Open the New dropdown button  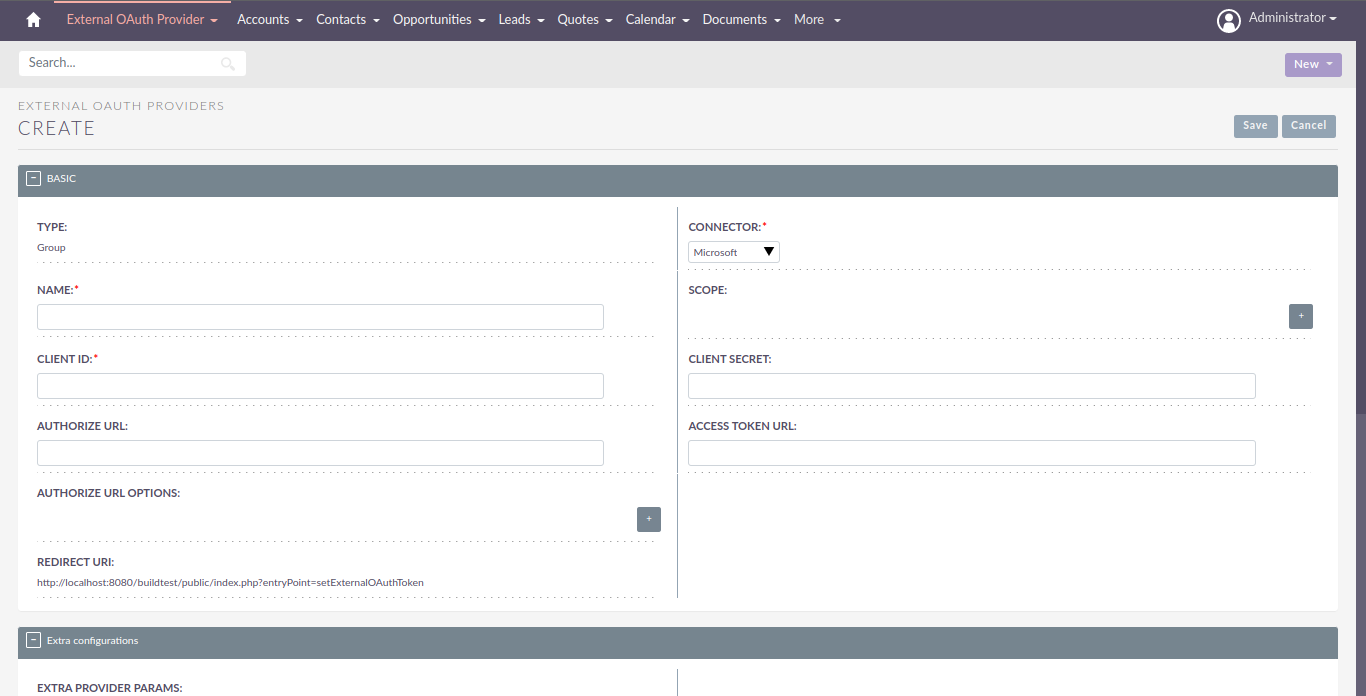point(1312,64)
